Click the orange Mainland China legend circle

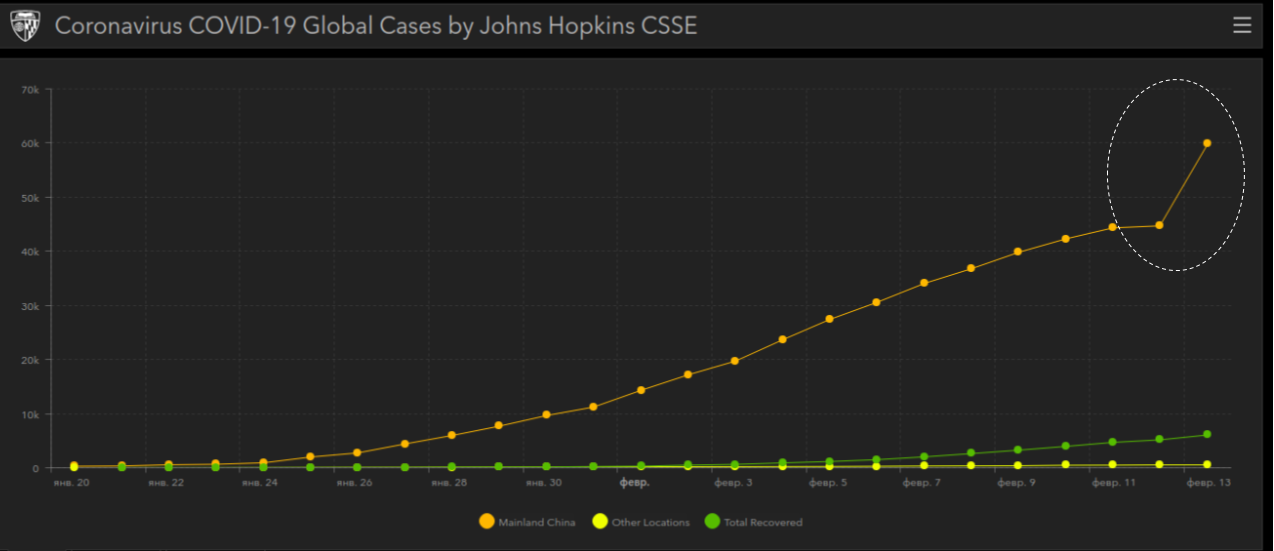[x=487, y=521]
